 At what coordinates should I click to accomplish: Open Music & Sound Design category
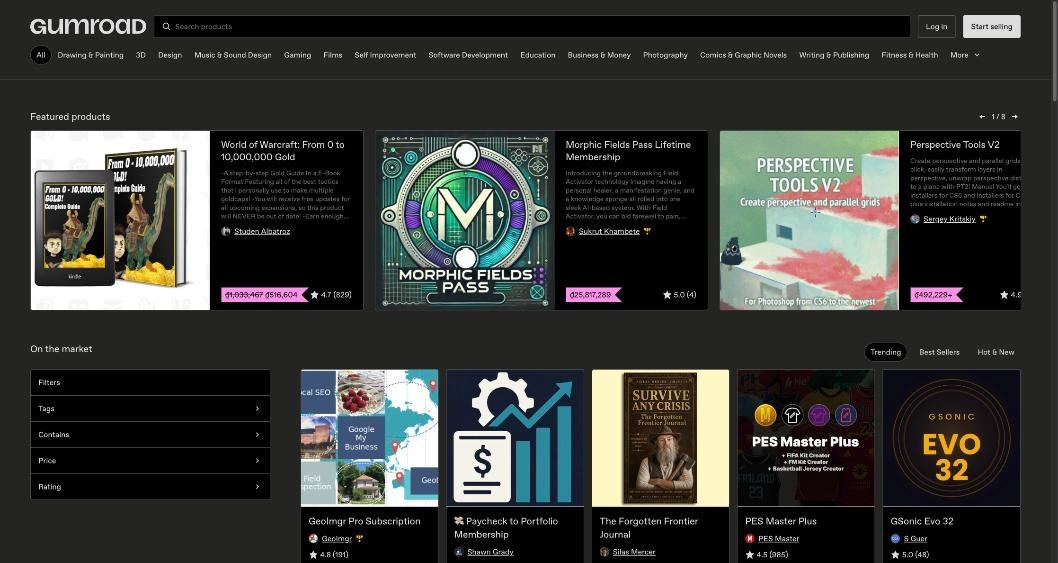coord(233,55)
